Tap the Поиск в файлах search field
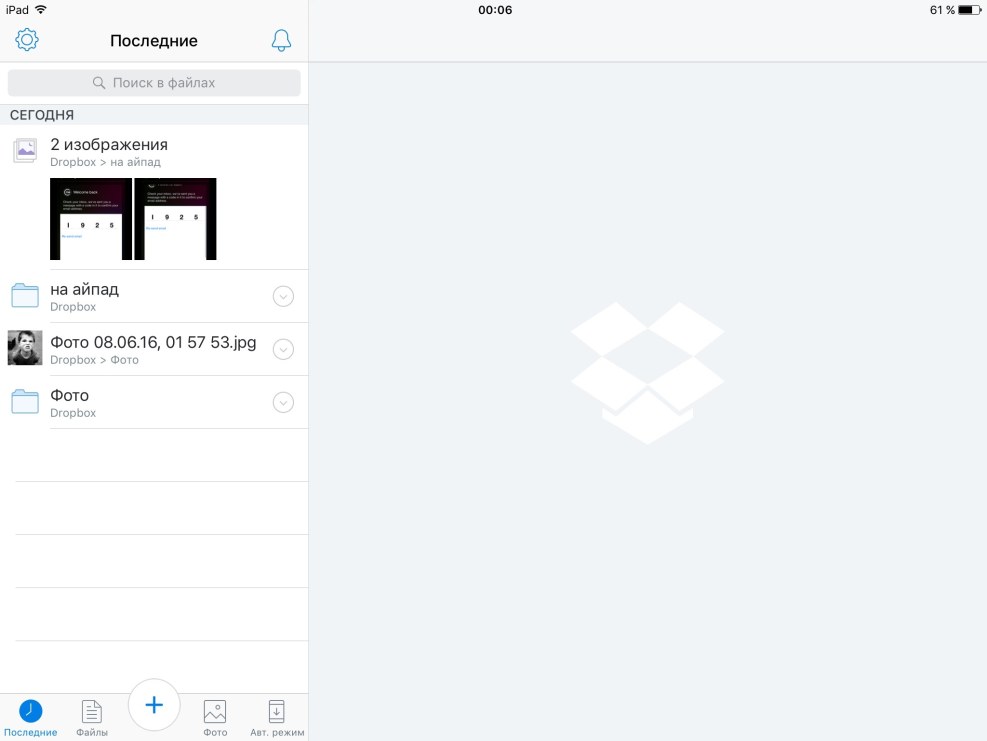 click(153, 82)
